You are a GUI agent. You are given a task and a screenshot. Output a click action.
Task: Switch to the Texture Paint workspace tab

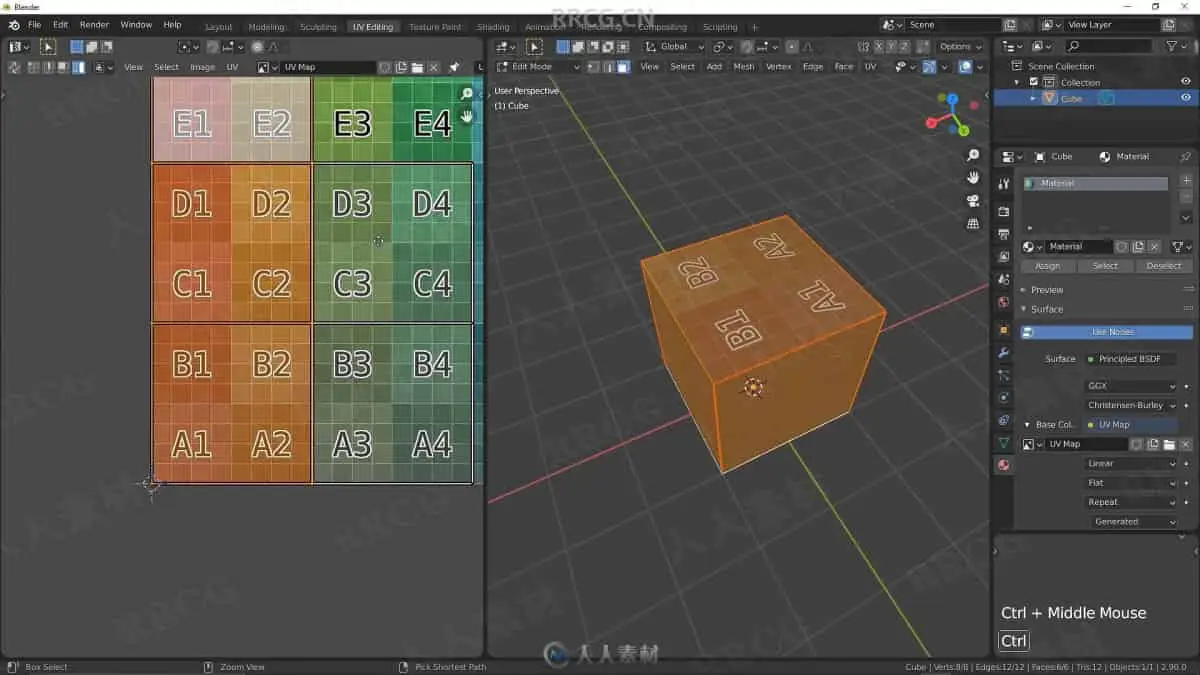[x=435, y=27]
